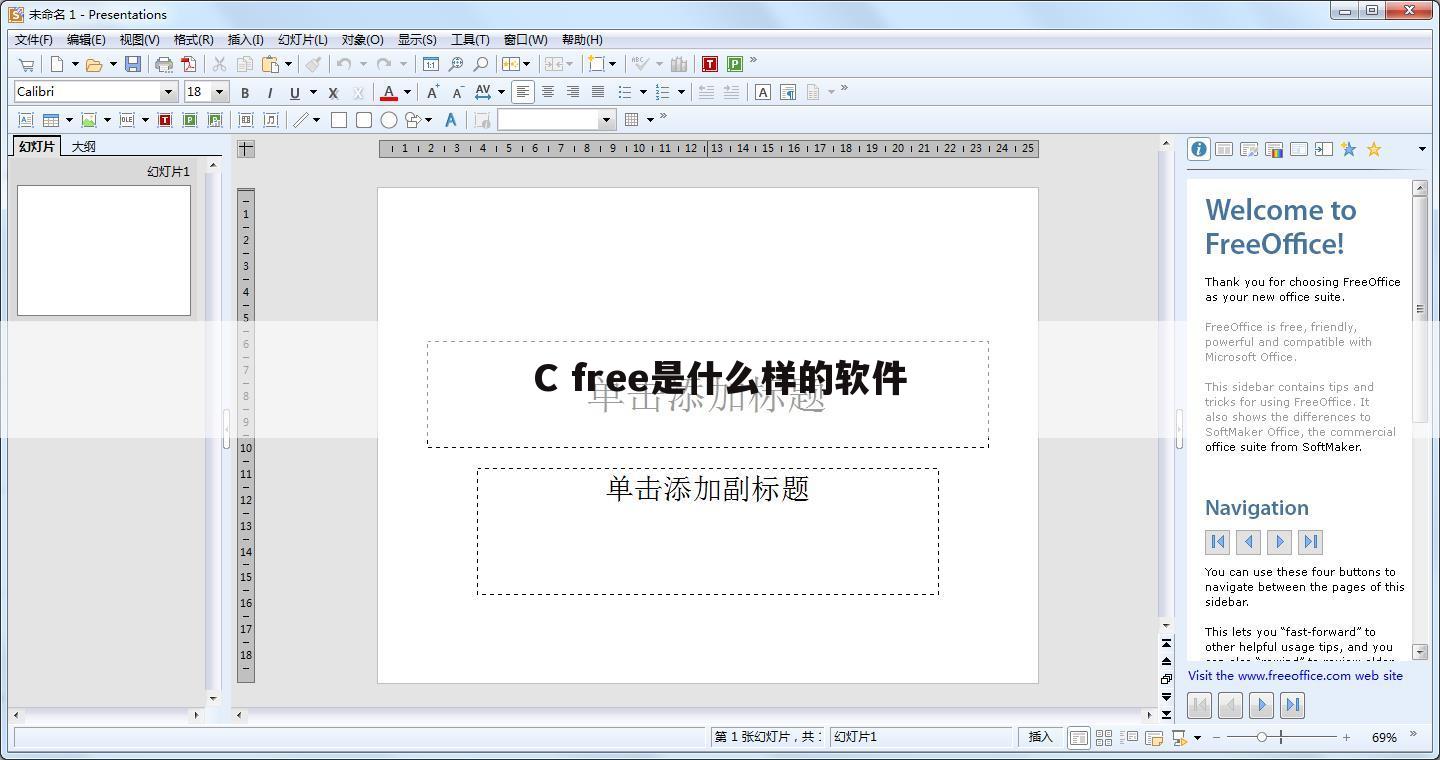Draw a rectangle with the square shape icon
This screenshot has height=760, width=1440.
coord(339,120)
